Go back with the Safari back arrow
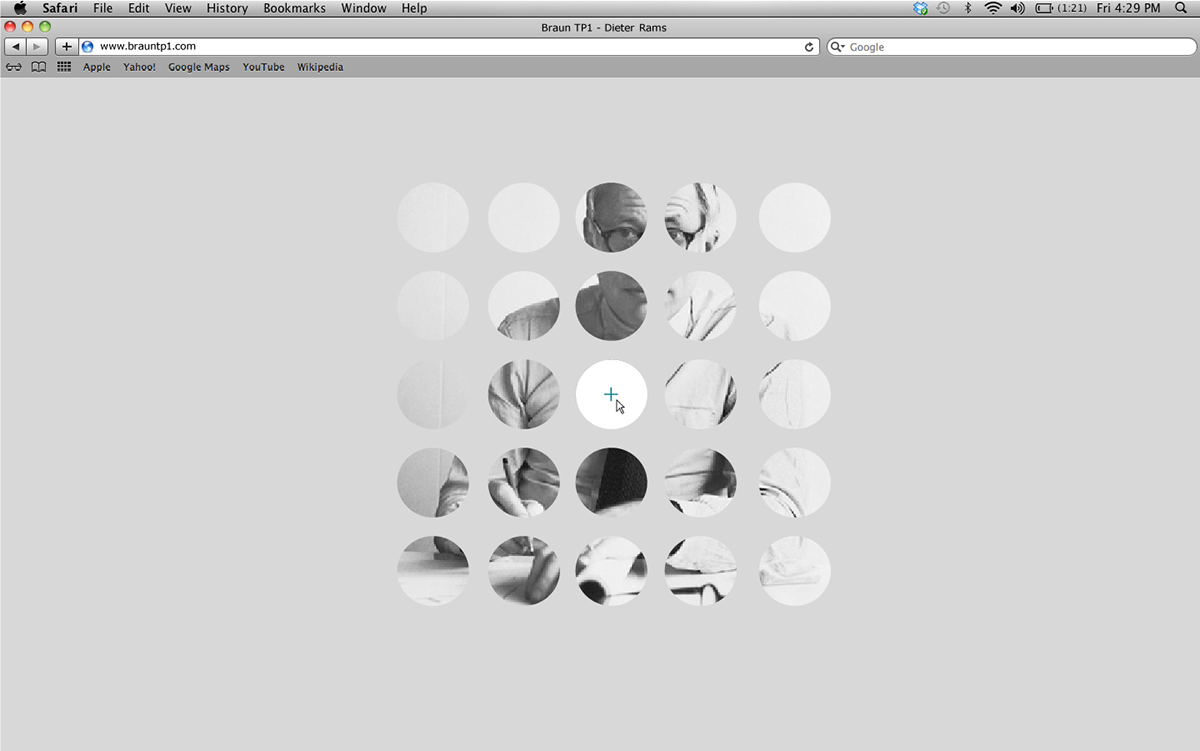 [16, 47]
